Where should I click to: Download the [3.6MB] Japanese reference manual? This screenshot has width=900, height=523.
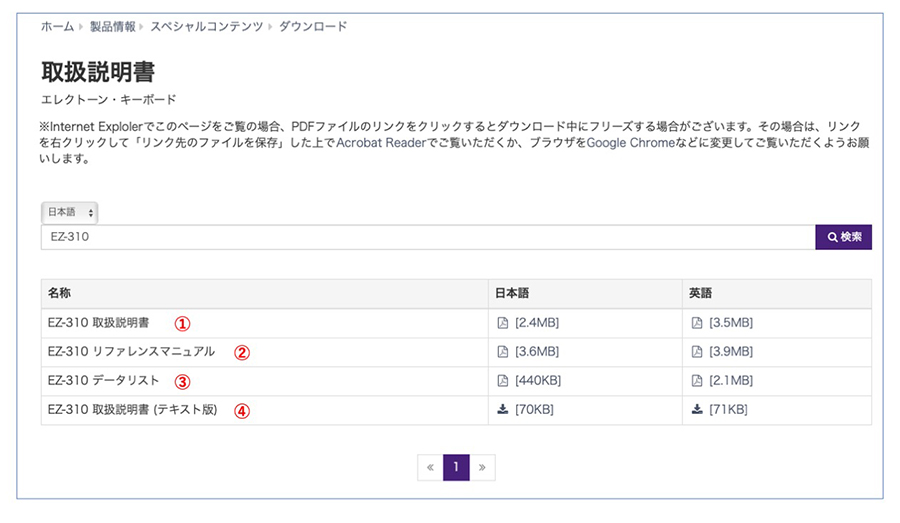[x=537, y=351]
